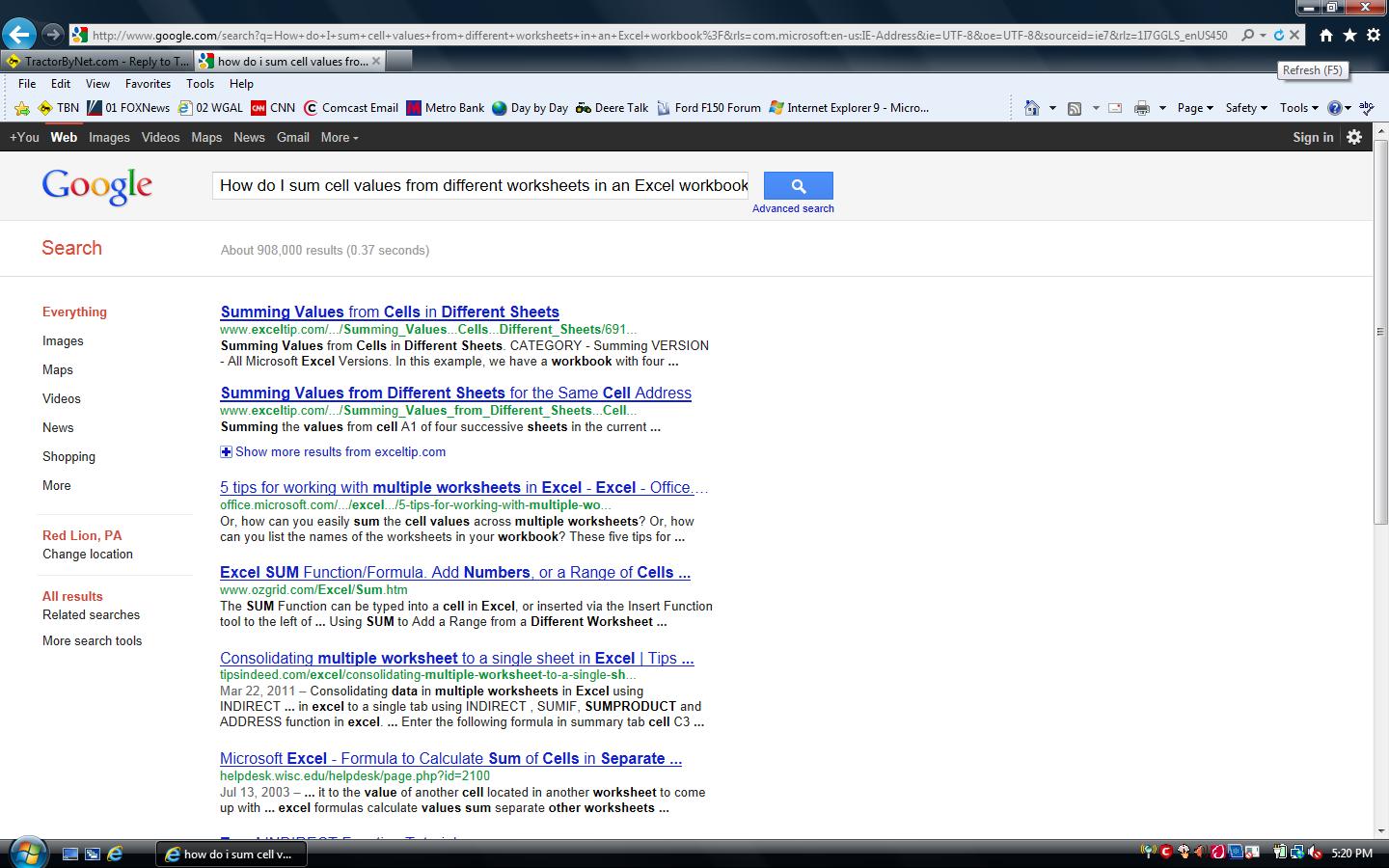
Task: Click the Print icon in the command bar
Action: pyautogui.click(x=1141, y=108)
